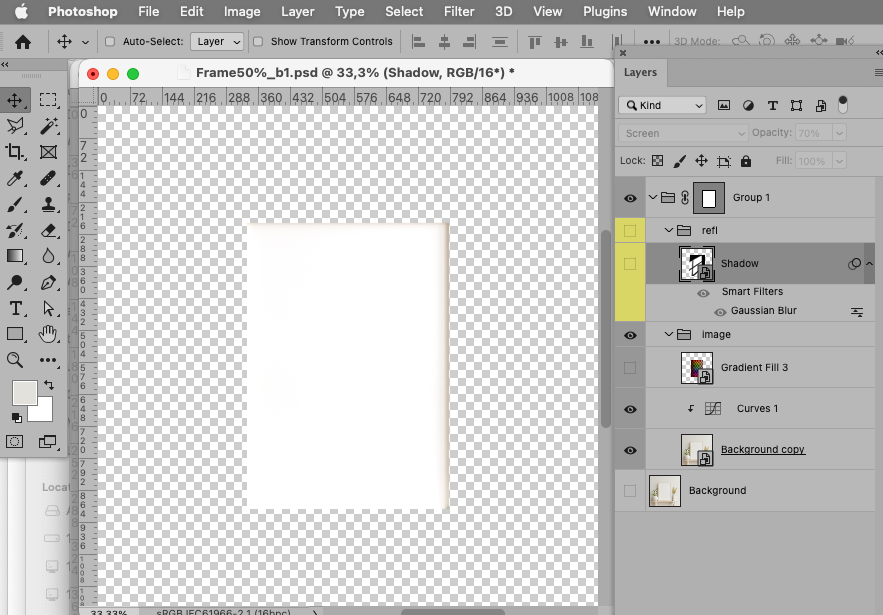The image size is (883, 615).
Task: Select the Crop tool
Action: 14,151
